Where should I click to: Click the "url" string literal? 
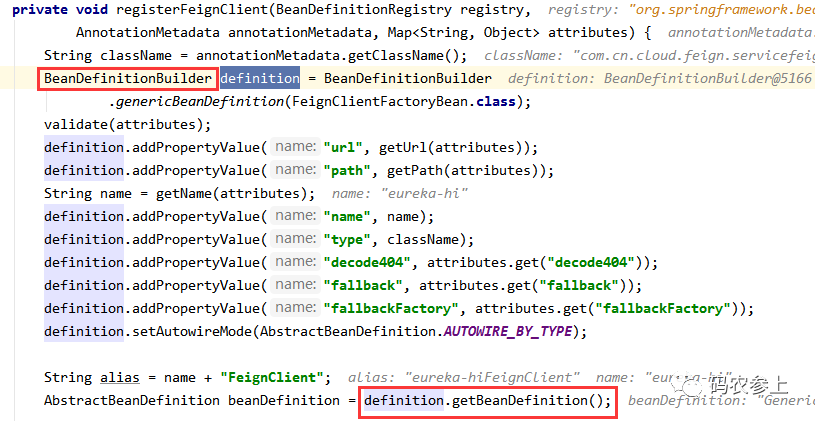tap(342, 147)
